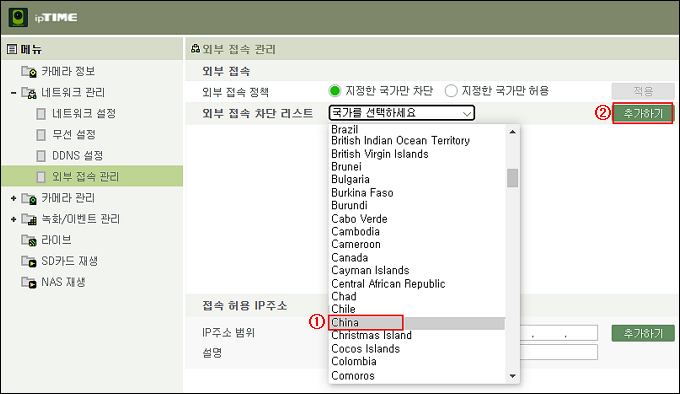The image size is (680, 394).
Task: Open NAS 재생 menu item
Action: 63,283
